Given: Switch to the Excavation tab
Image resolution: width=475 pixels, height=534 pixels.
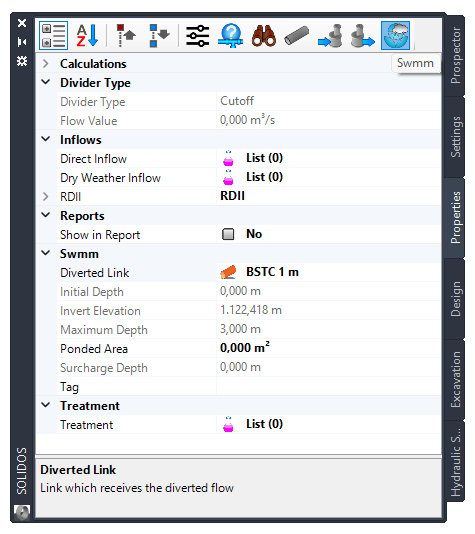Looking at the screenshot, I should [x=455, y=379].
